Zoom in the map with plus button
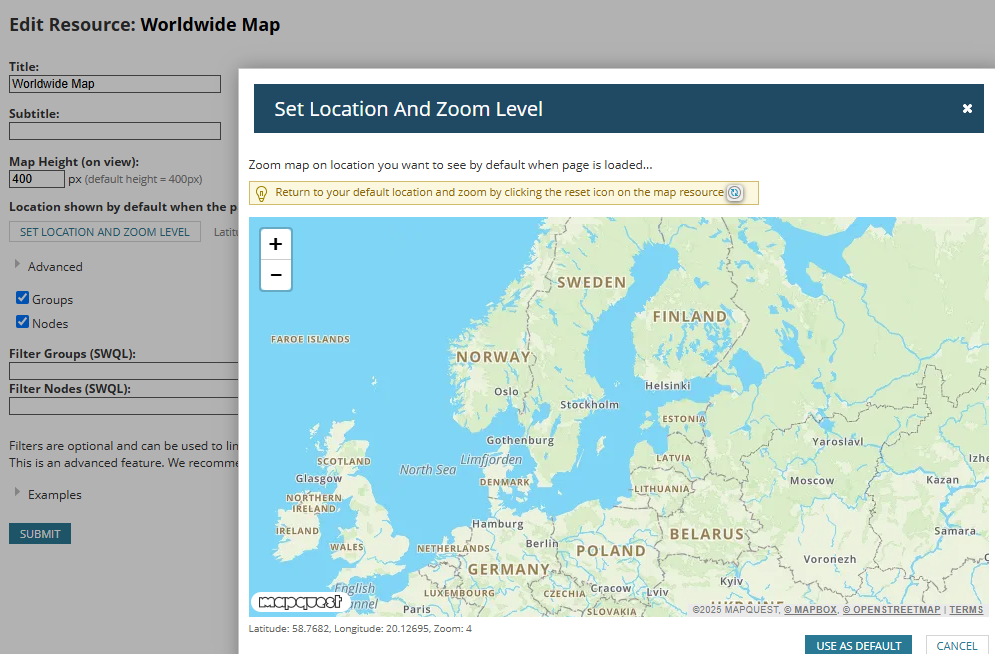The height and width of the screenshot is (654, 995). [275, 244]
